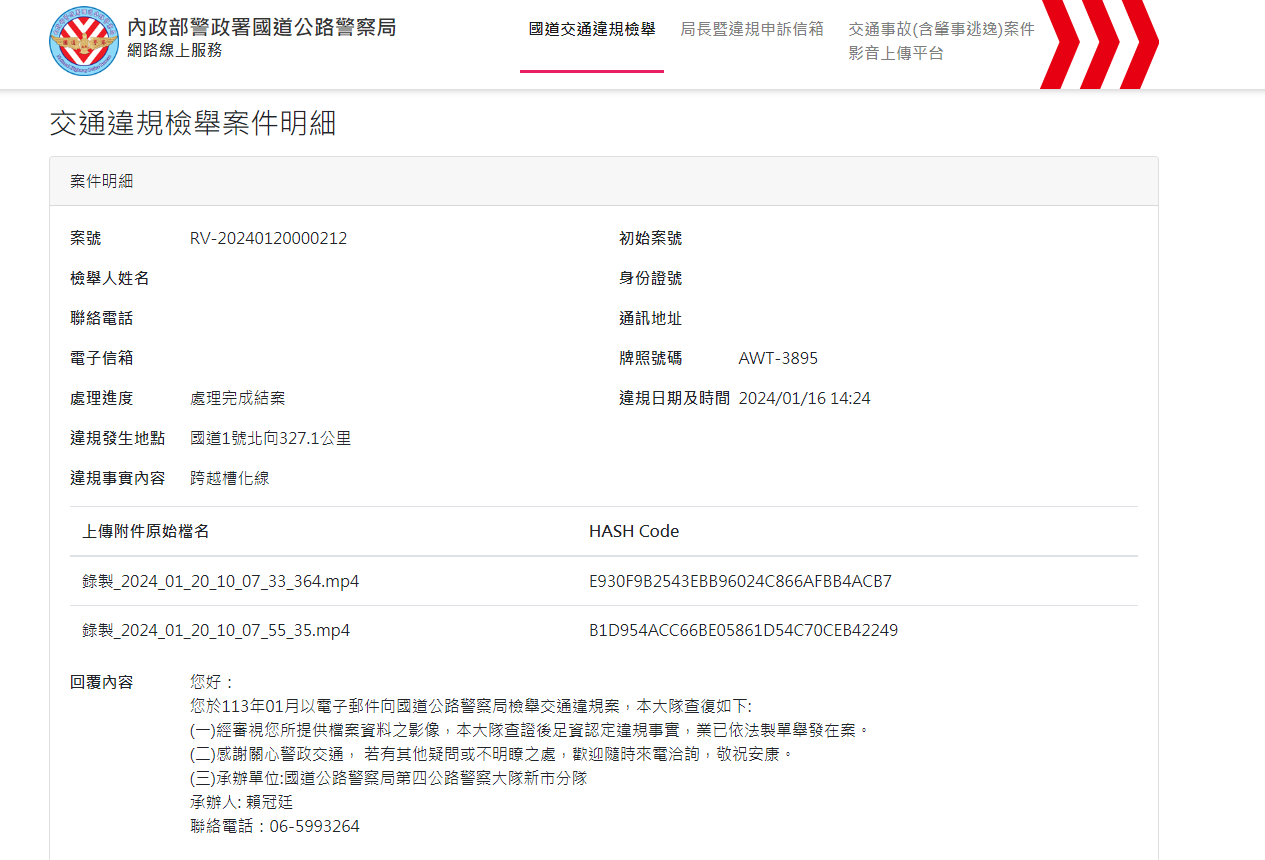
Task: Click file 錄製_2024_01_20_10_07_33_364.mp4
Action: coord(221,581)
